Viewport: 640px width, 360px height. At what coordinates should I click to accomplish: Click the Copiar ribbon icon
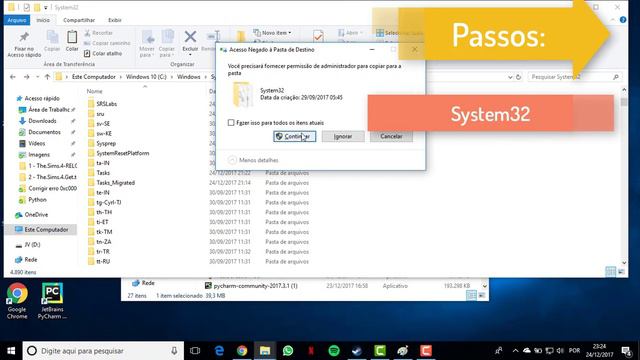tap(52, 41)
